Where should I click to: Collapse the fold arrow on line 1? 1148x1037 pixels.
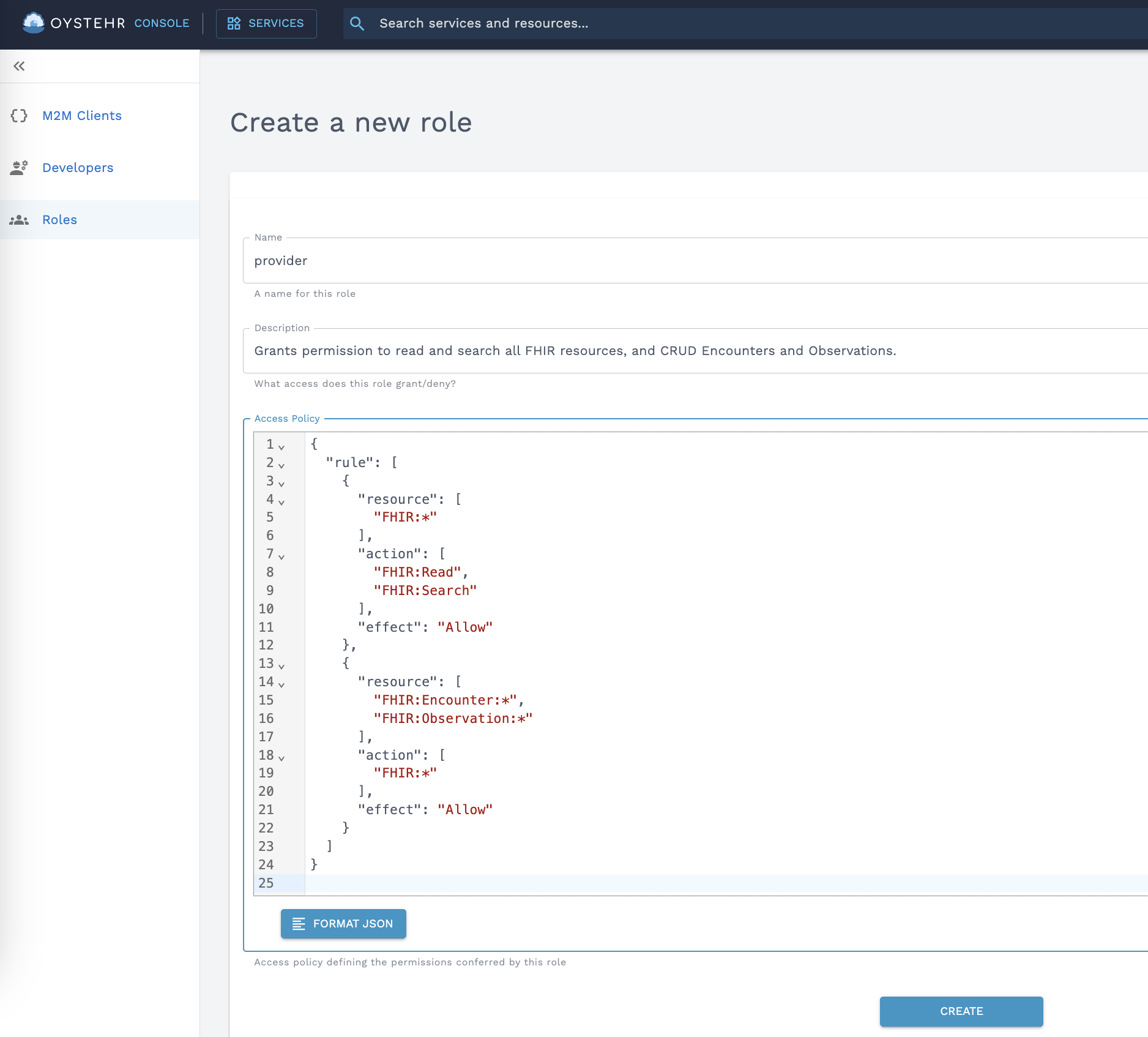click(281, 447)
